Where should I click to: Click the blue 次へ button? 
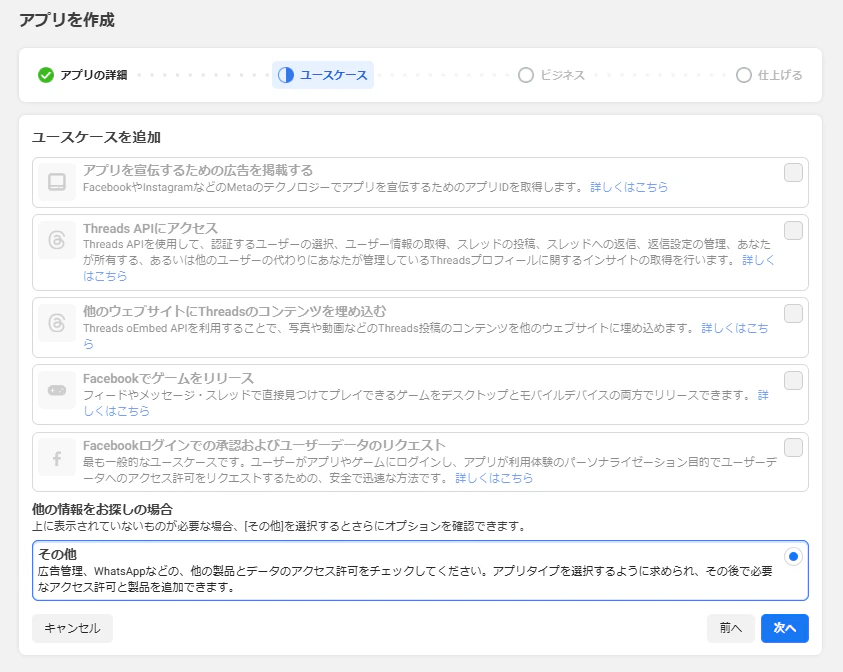(784, 628)
